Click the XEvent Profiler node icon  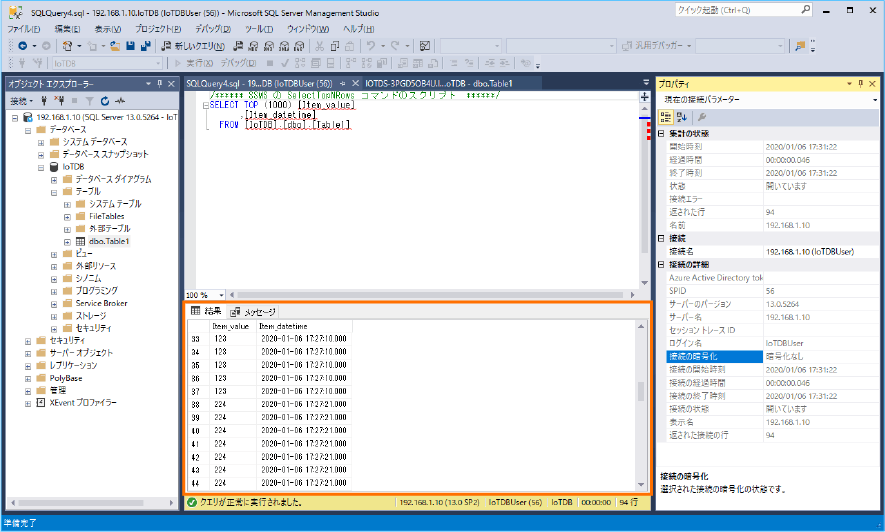[x=41, y=402]
